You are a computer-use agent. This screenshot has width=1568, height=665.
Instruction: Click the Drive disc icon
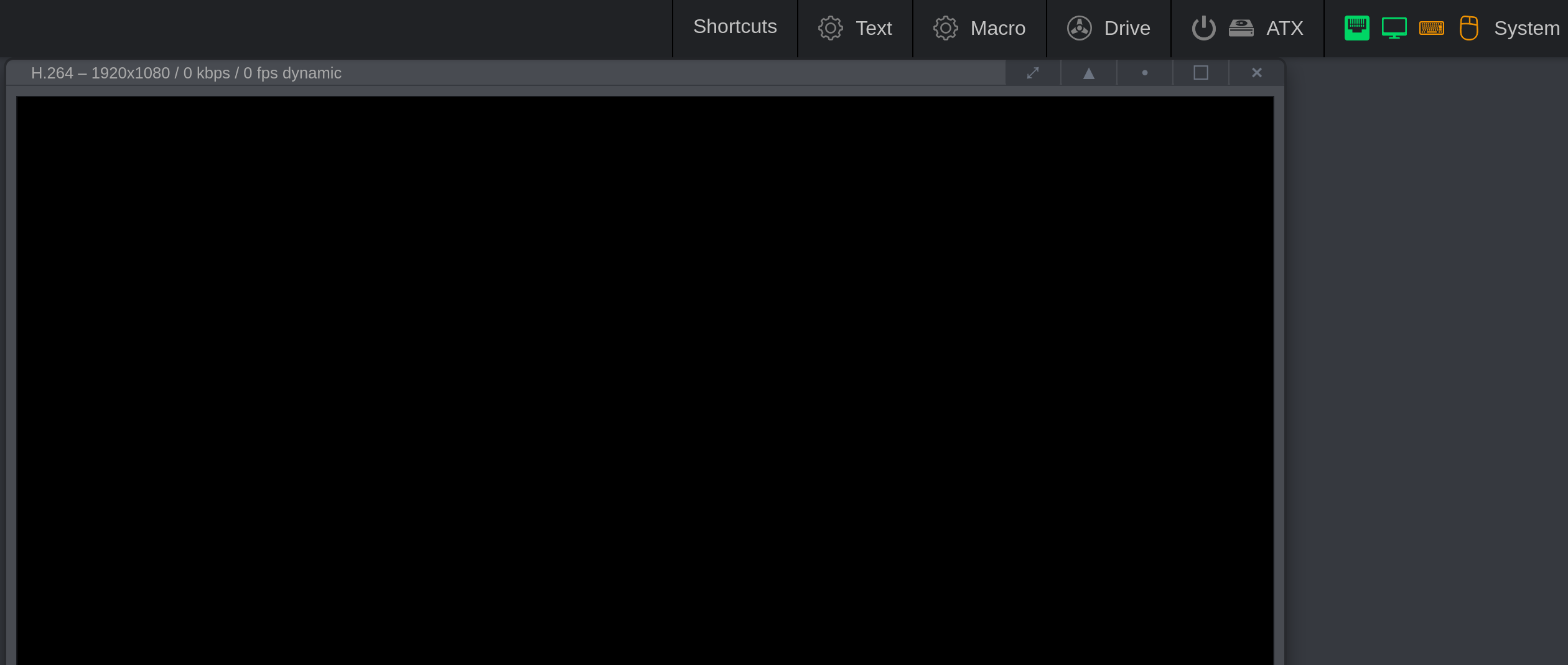click(x=1079, y=28)
